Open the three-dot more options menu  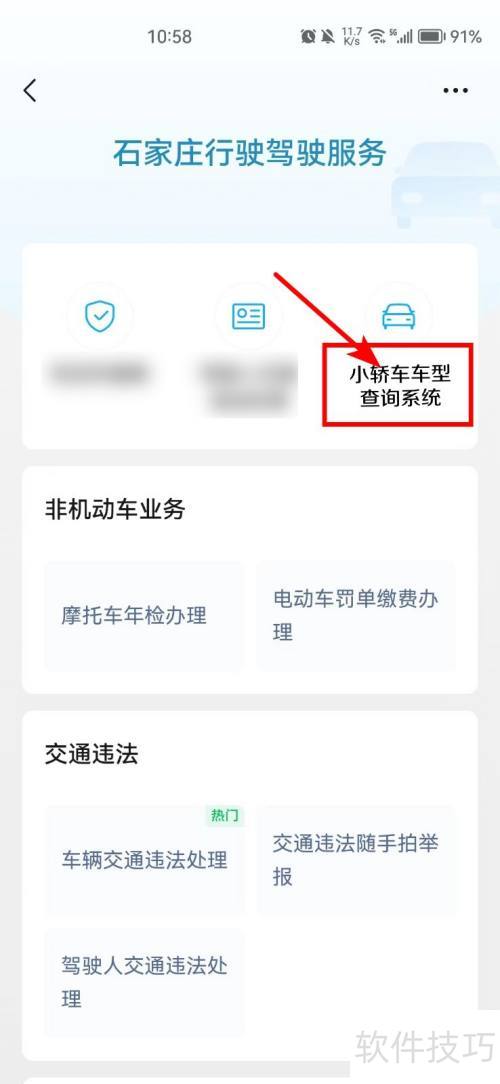[456, 91]
